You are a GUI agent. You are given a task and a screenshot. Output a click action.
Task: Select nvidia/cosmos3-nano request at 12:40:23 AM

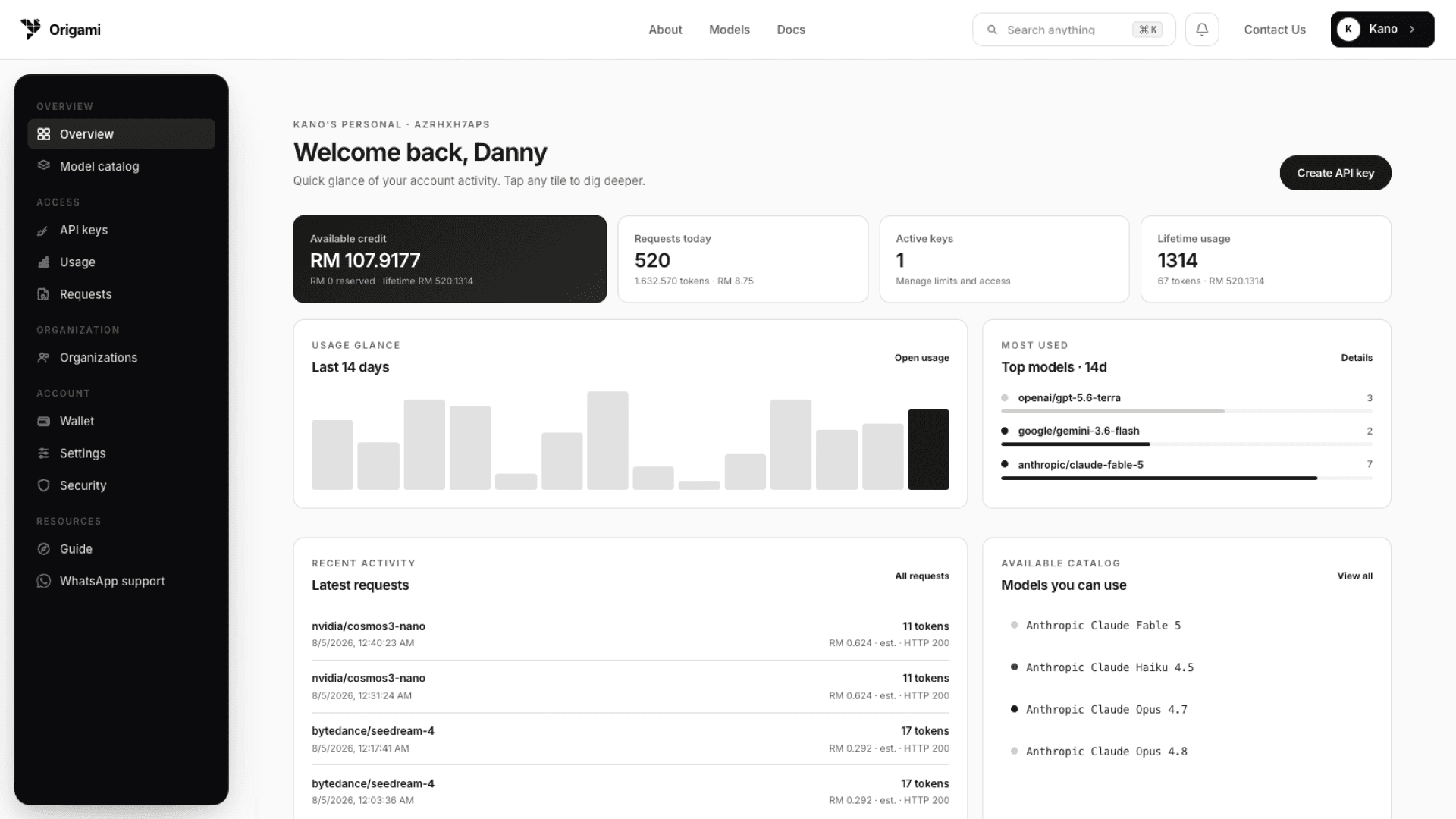click(x=630, y=634)
